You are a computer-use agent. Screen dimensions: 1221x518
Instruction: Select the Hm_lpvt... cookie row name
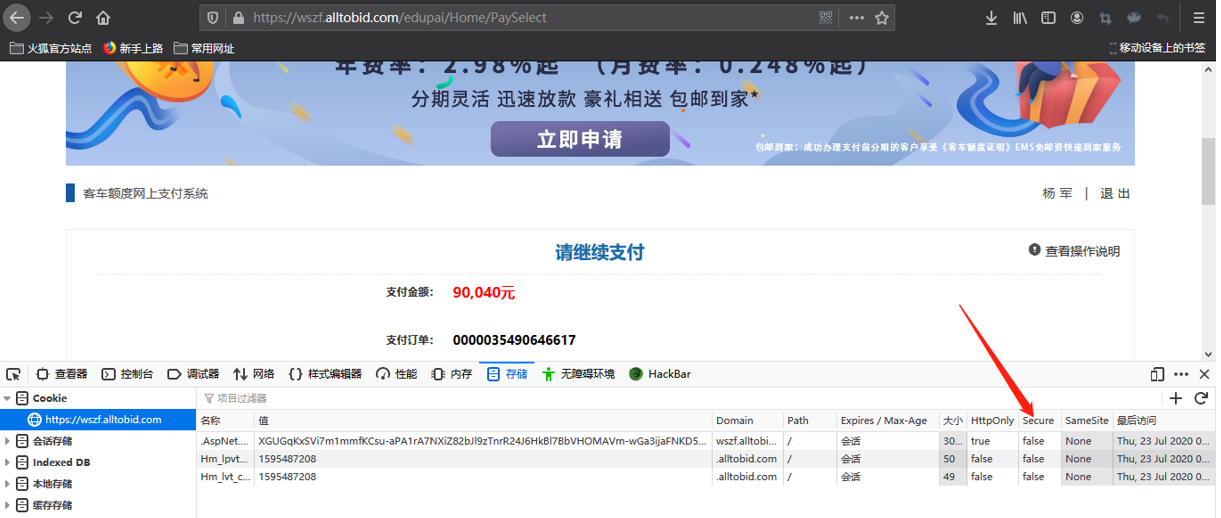(225, 459)
